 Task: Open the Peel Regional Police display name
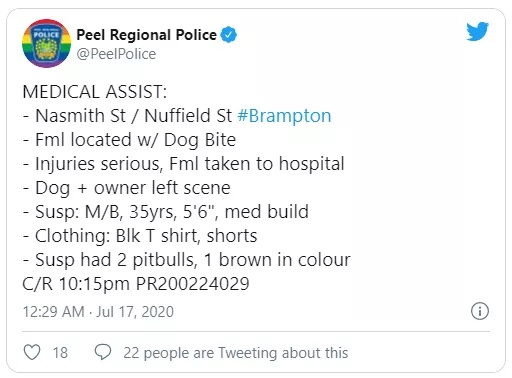[x=146, y=35]
